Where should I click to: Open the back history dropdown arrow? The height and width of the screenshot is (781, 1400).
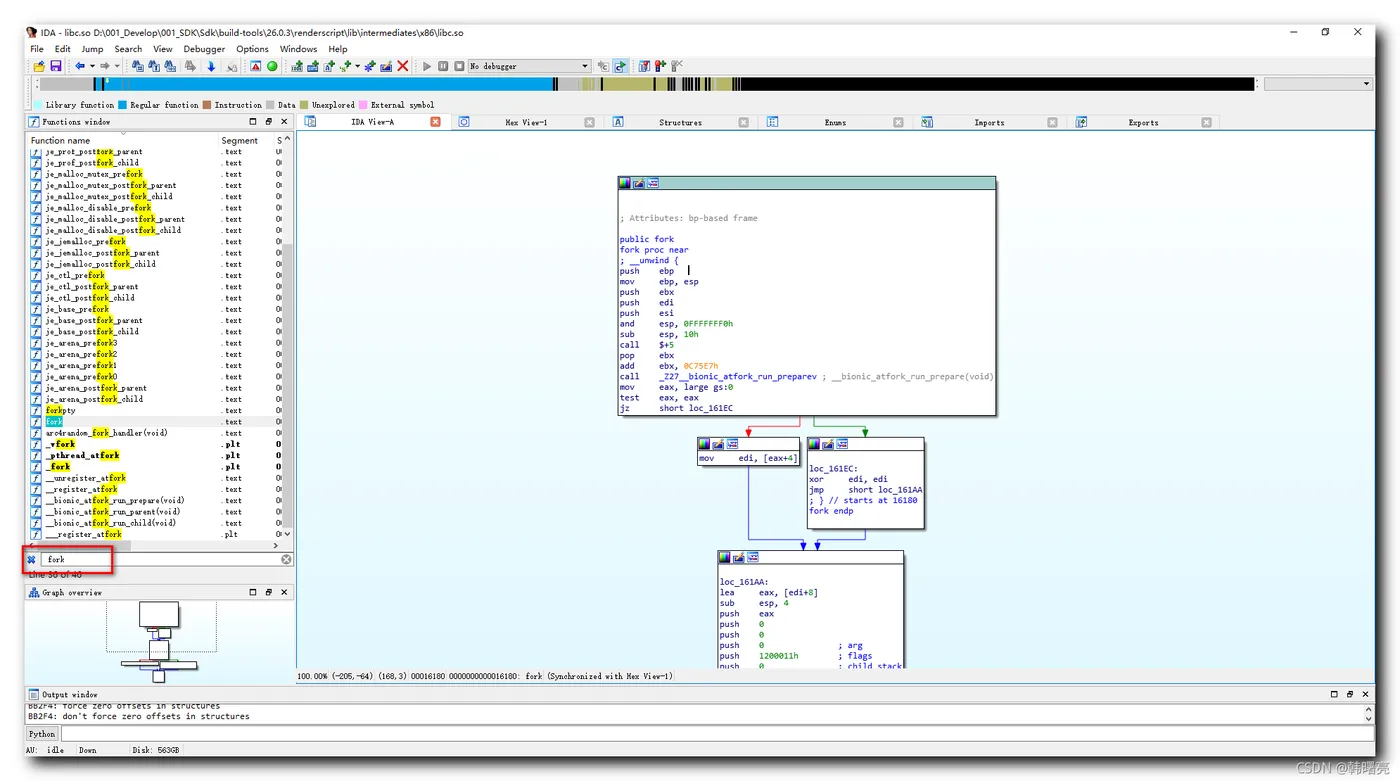coord(92,66)
